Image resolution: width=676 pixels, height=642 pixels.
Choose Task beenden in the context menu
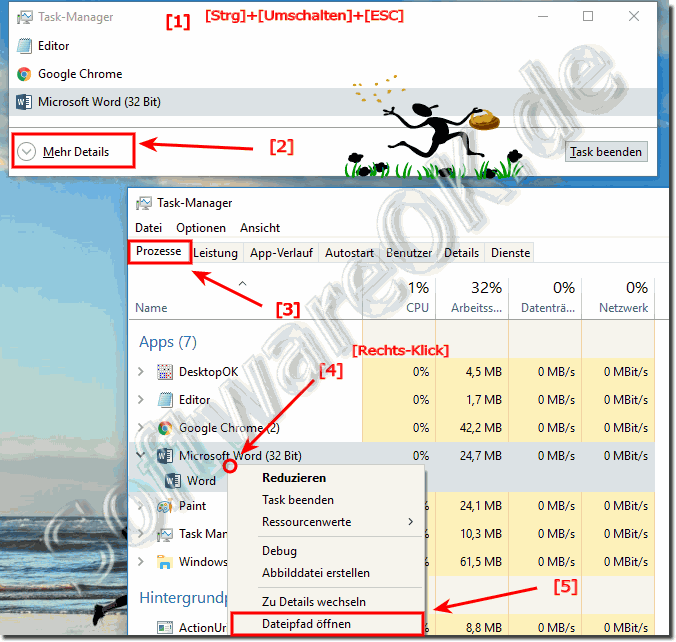tap(327, 500)
